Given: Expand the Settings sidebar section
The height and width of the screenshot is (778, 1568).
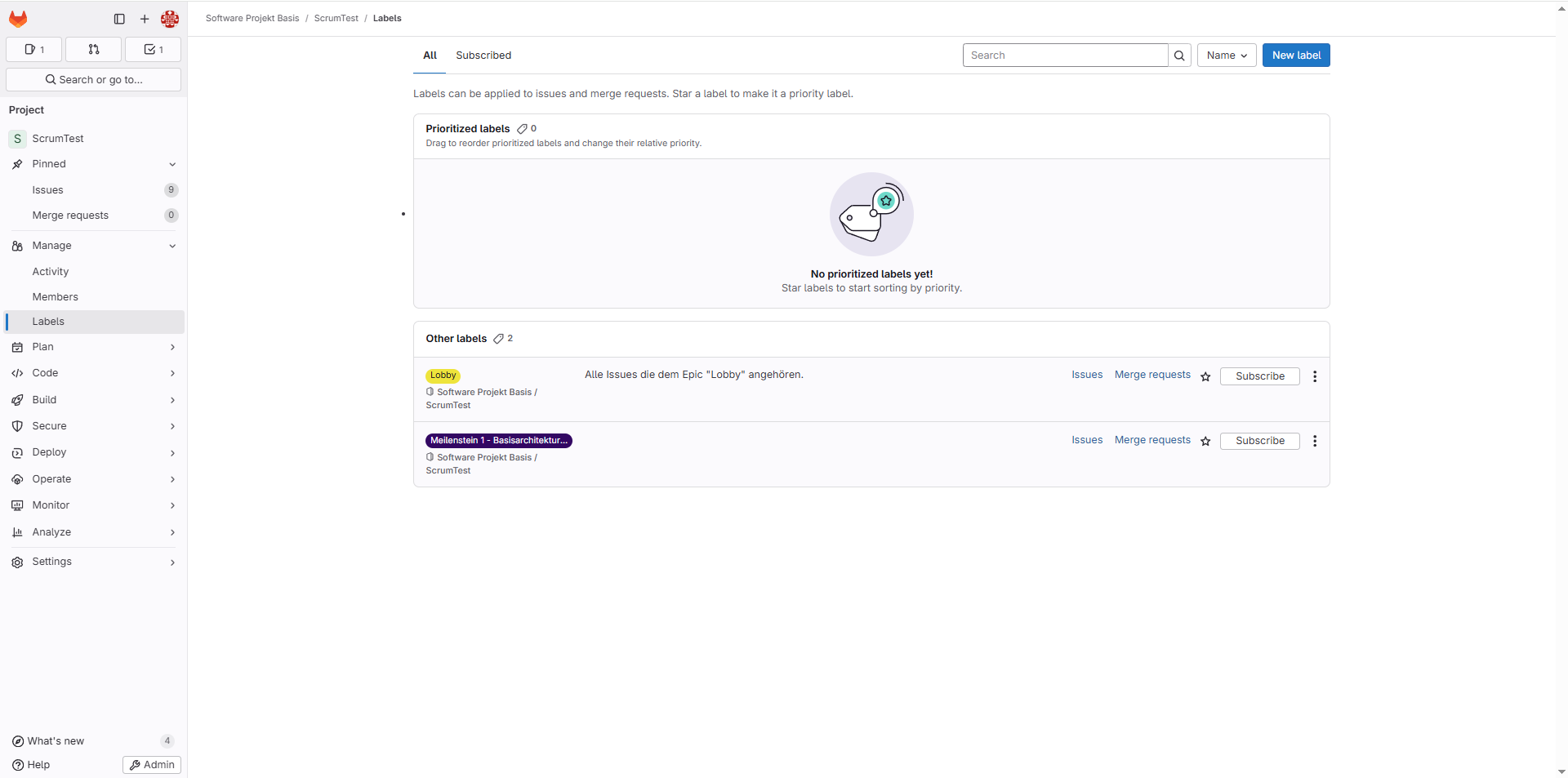Looking at the screenshot, I should [93, 562].
